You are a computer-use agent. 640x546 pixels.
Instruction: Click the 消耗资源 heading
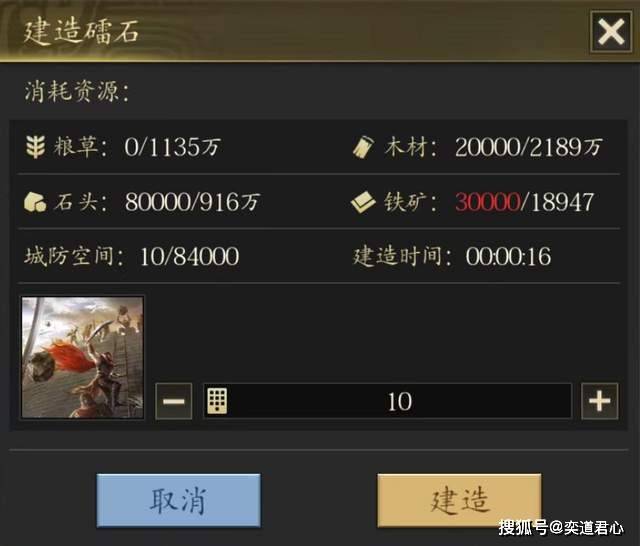(x=77, y=91)
